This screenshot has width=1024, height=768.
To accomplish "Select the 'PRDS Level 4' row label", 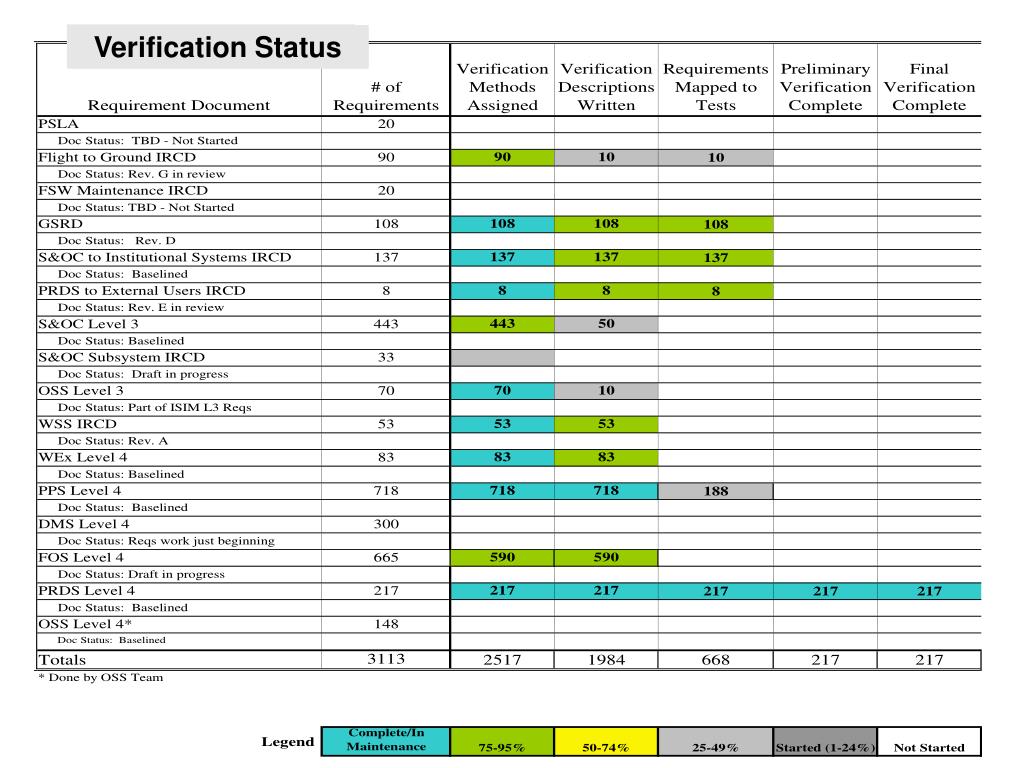I will pyautogui.click(x=87, y=590).
